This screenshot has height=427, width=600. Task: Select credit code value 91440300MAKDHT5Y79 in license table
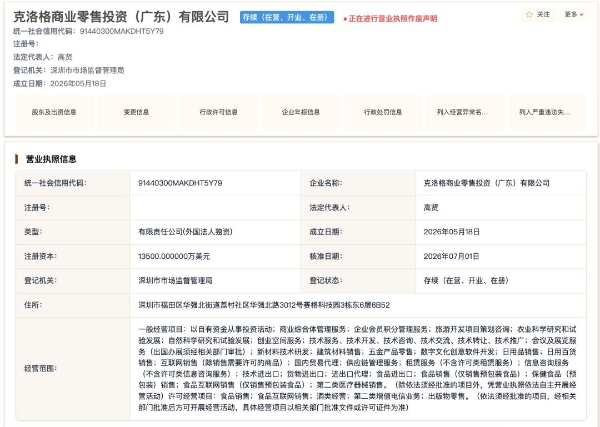pos(180,183)
